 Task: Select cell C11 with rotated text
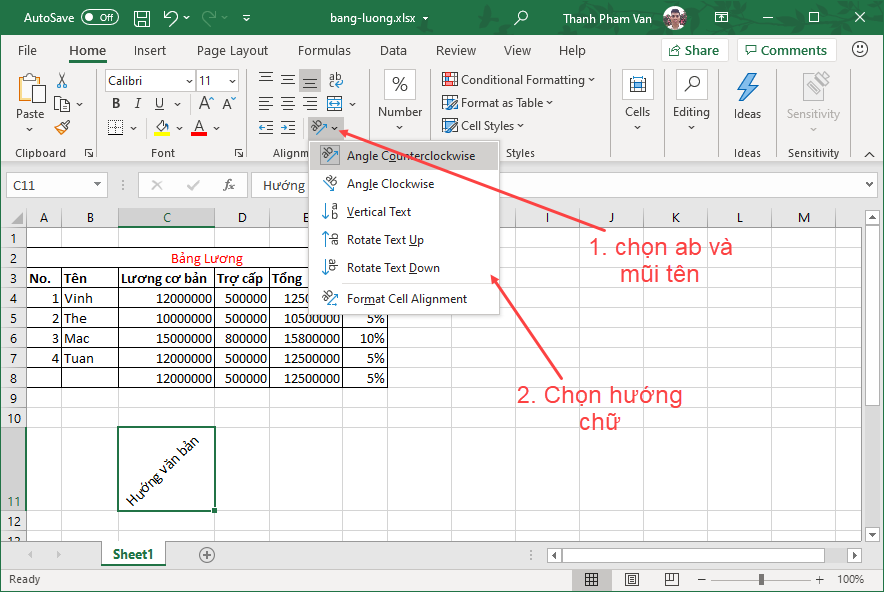click(166, 469)
